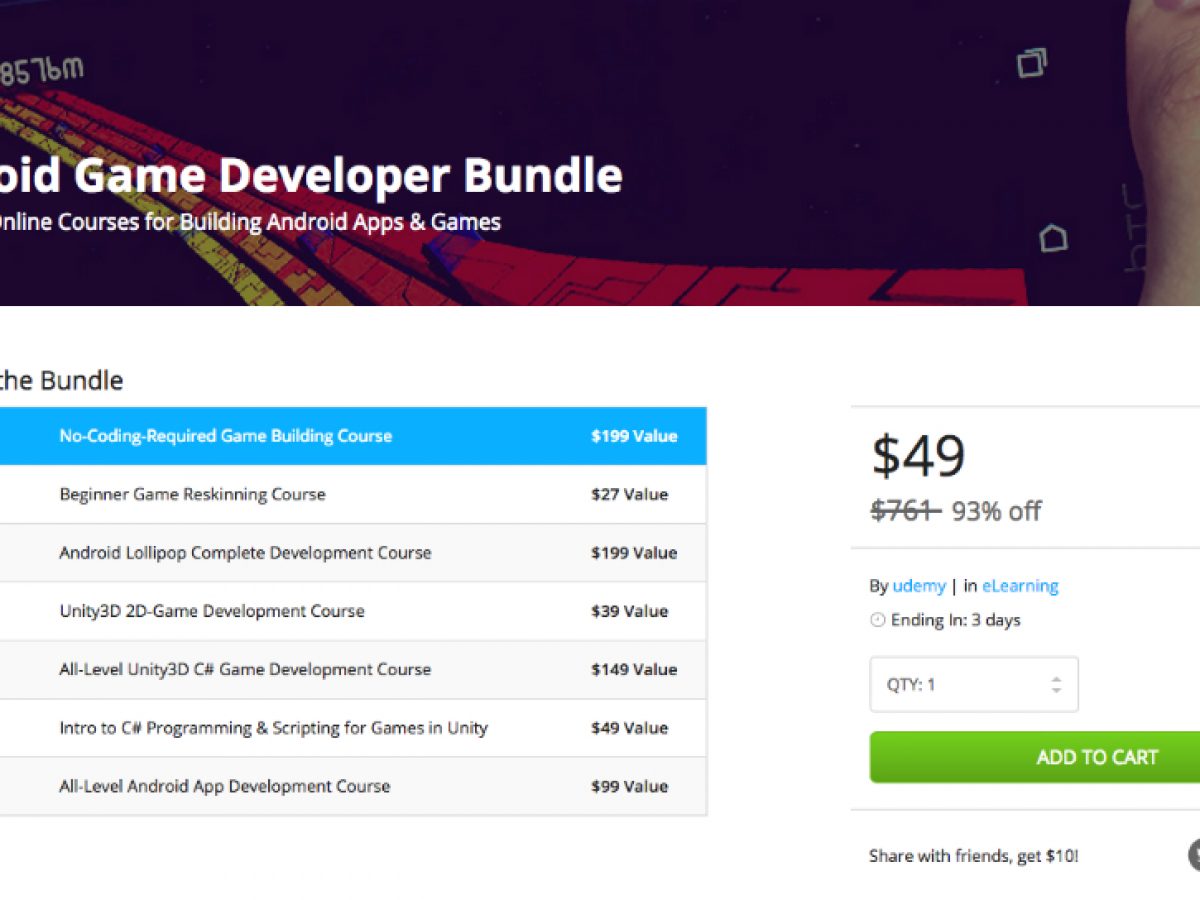Viewport: 1200px width, 900px height.
Task: Click the Game Developer Bundle banner title
Action: pos(310,176)
